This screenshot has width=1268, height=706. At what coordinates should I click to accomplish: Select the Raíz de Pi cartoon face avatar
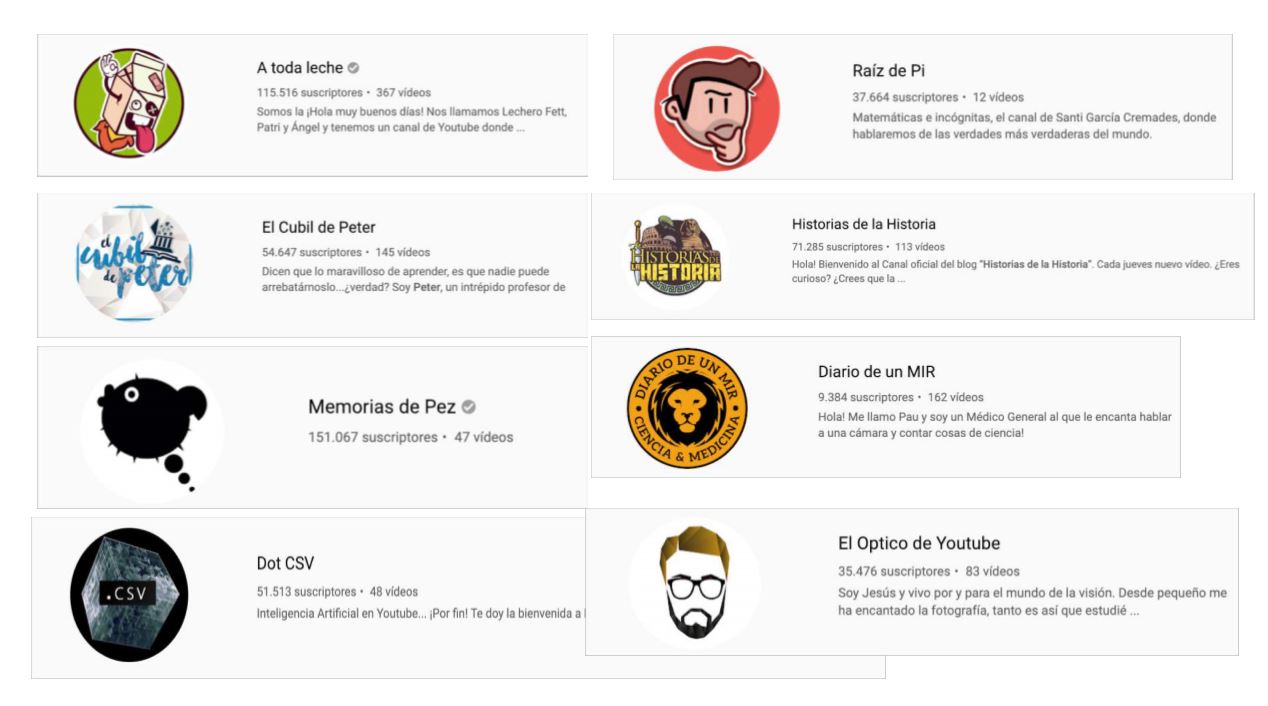coord(716,108)
